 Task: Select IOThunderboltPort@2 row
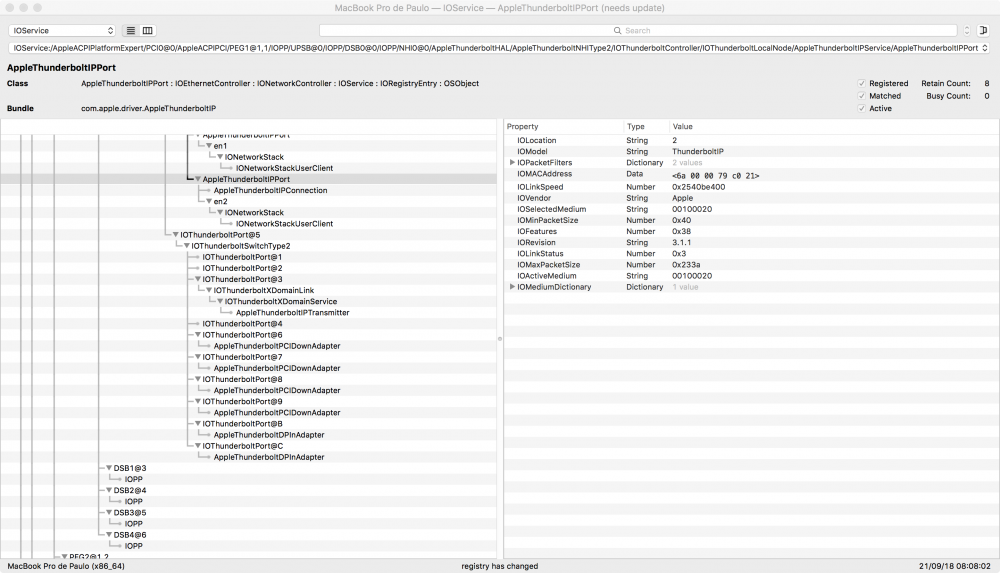(242, 269)
